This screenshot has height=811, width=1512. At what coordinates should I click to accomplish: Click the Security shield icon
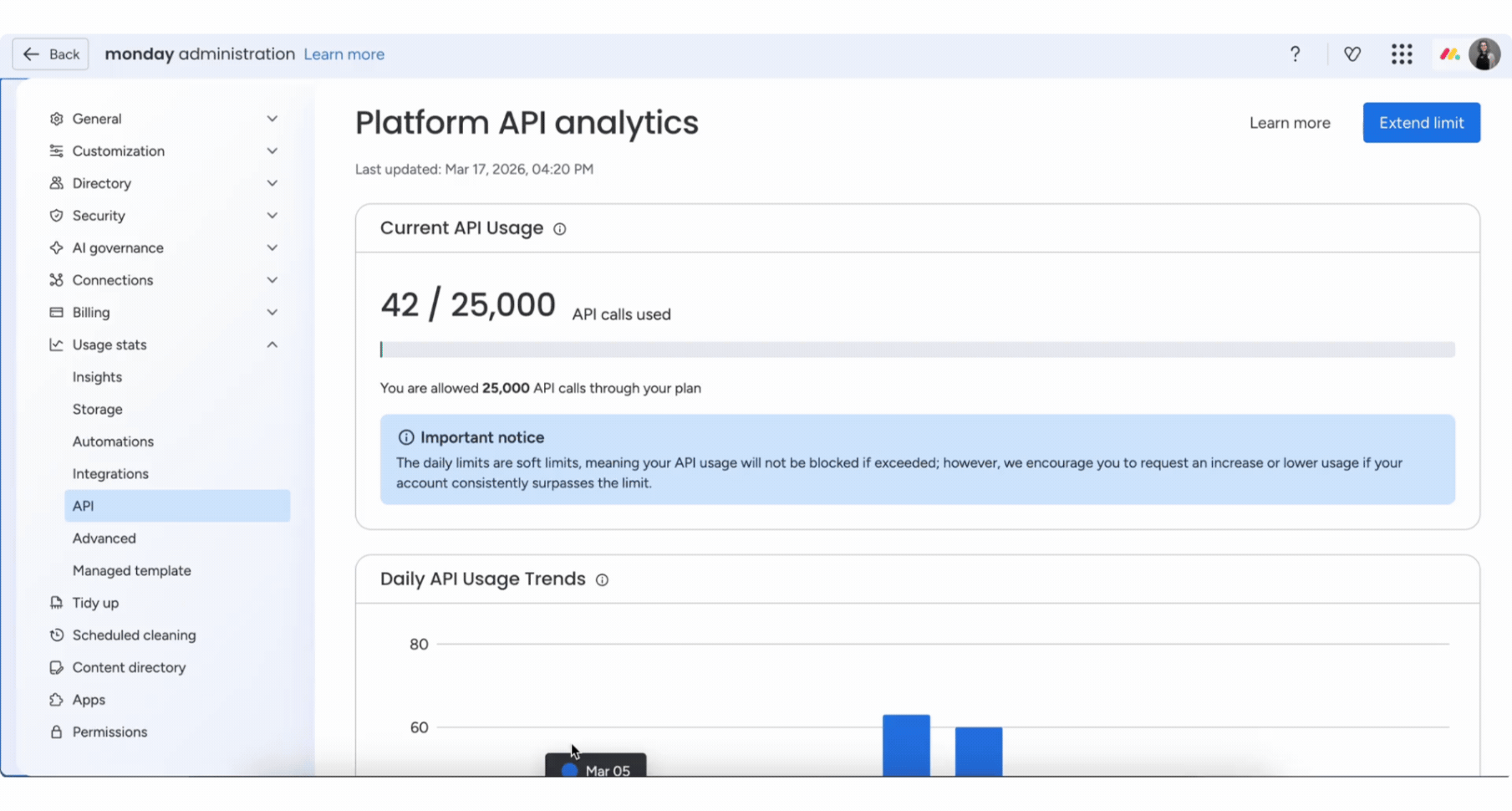[x=56, y=216]
